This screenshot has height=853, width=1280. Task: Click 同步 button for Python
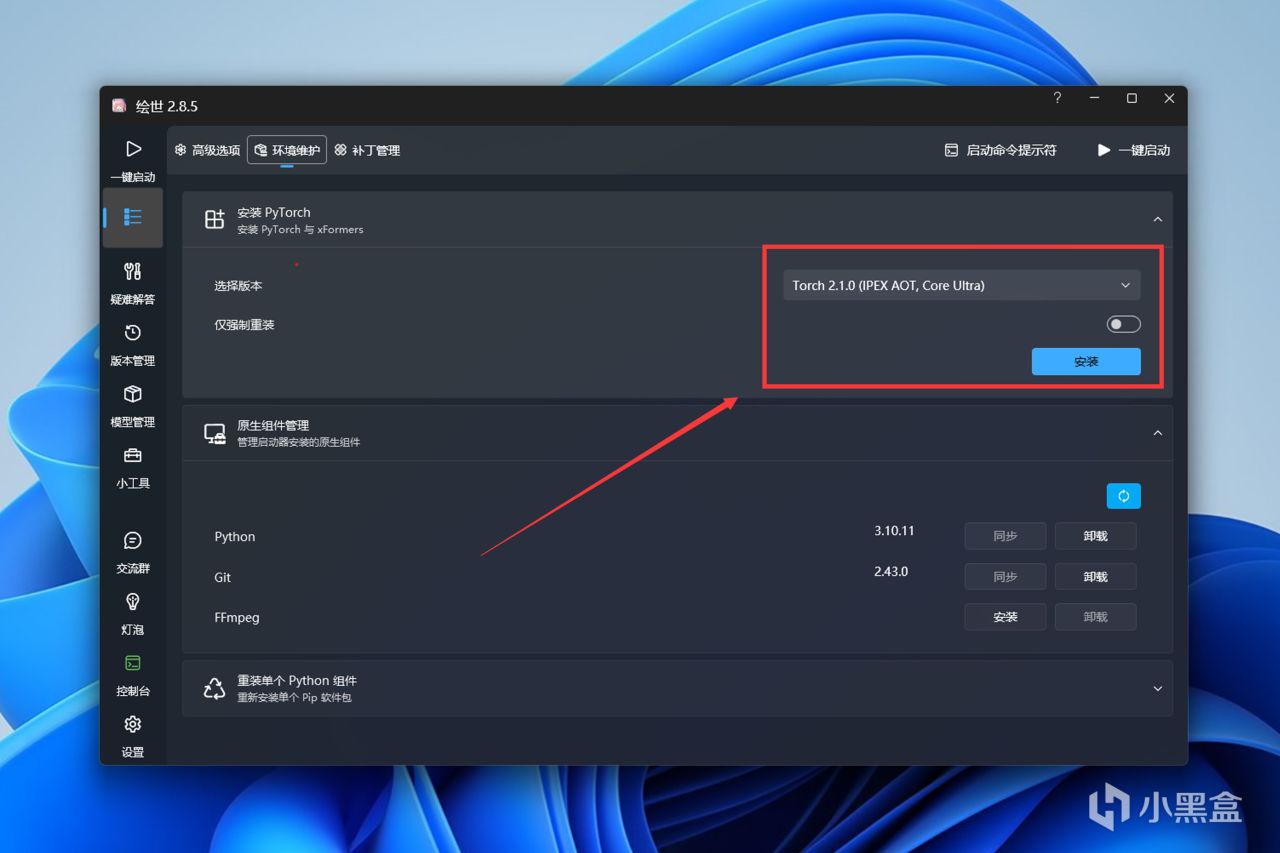[x=1005, y=536]
